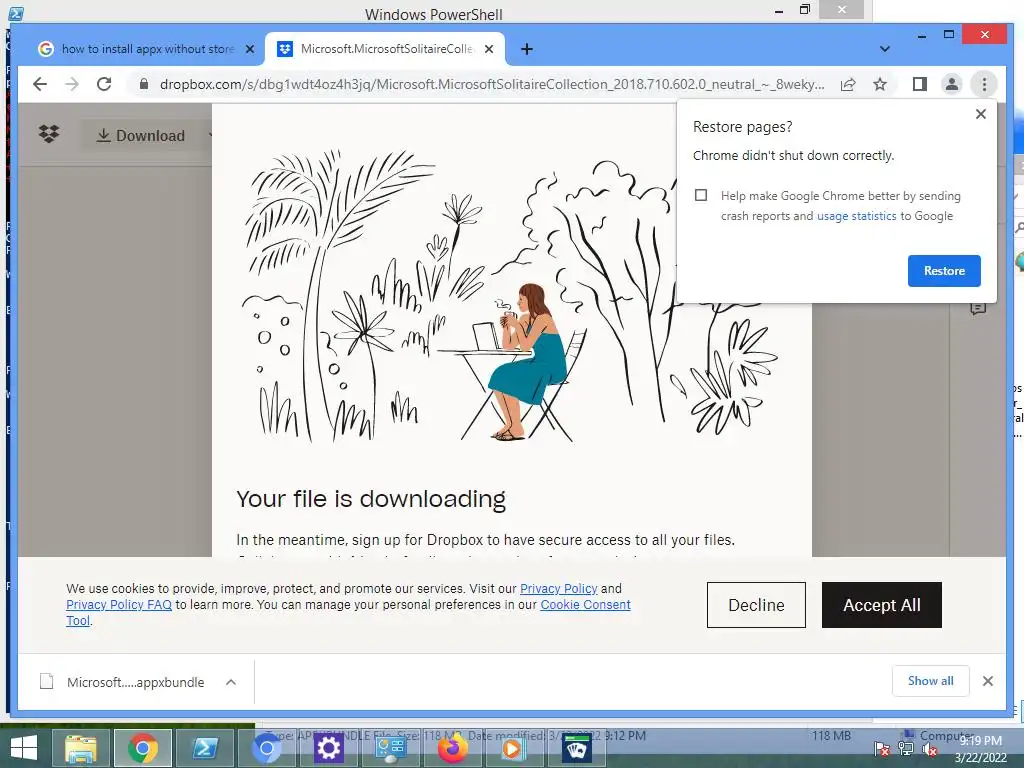Switch to PowerShell in the taskbar
The height and width of the screenshot is (768, 1024).
click(x=204, y=748)
